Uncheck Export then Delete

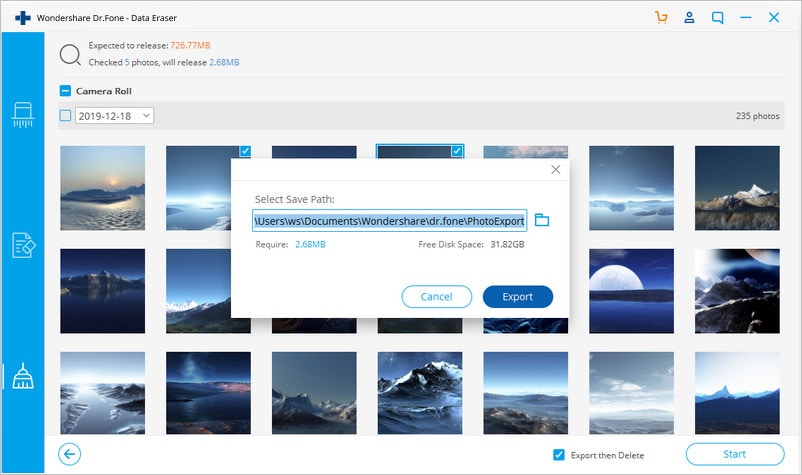(x=559, y=455)
